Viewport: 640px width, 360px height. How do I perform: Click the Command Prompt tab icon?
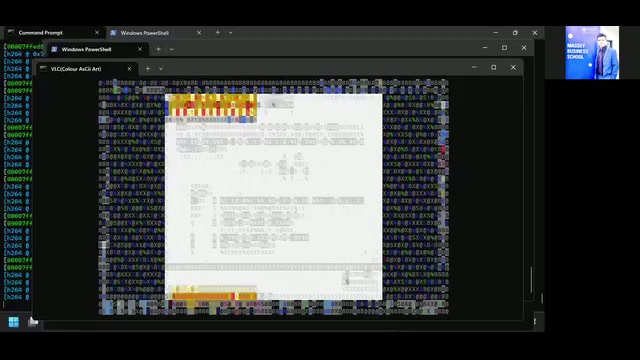pyautogui.click(x=11, y=32)
